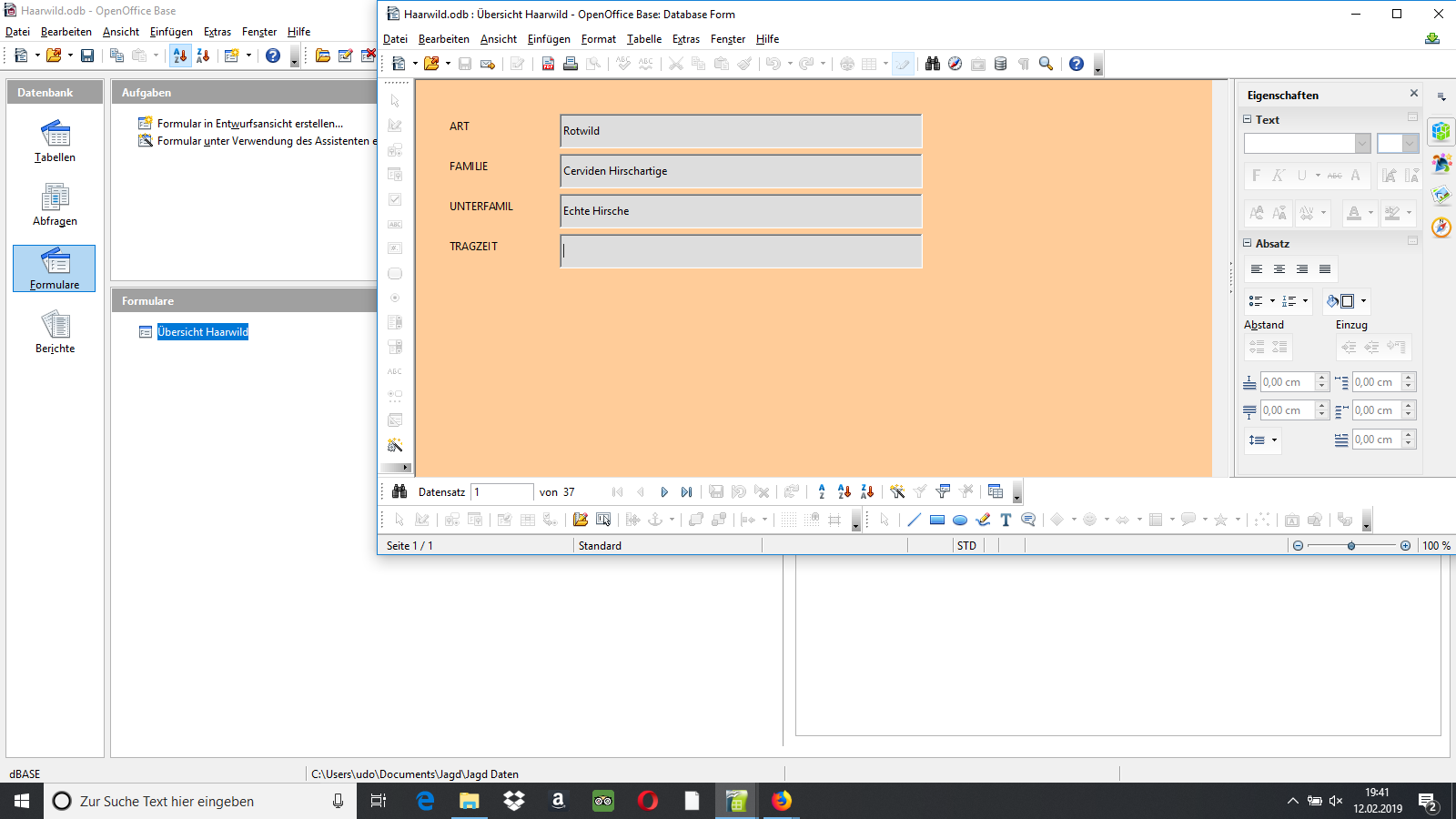The width and height of the screenshot is (1456, 819).
Task: Click the Export to PDF icon
Action: pyautogui.click(x=547, y=64)
